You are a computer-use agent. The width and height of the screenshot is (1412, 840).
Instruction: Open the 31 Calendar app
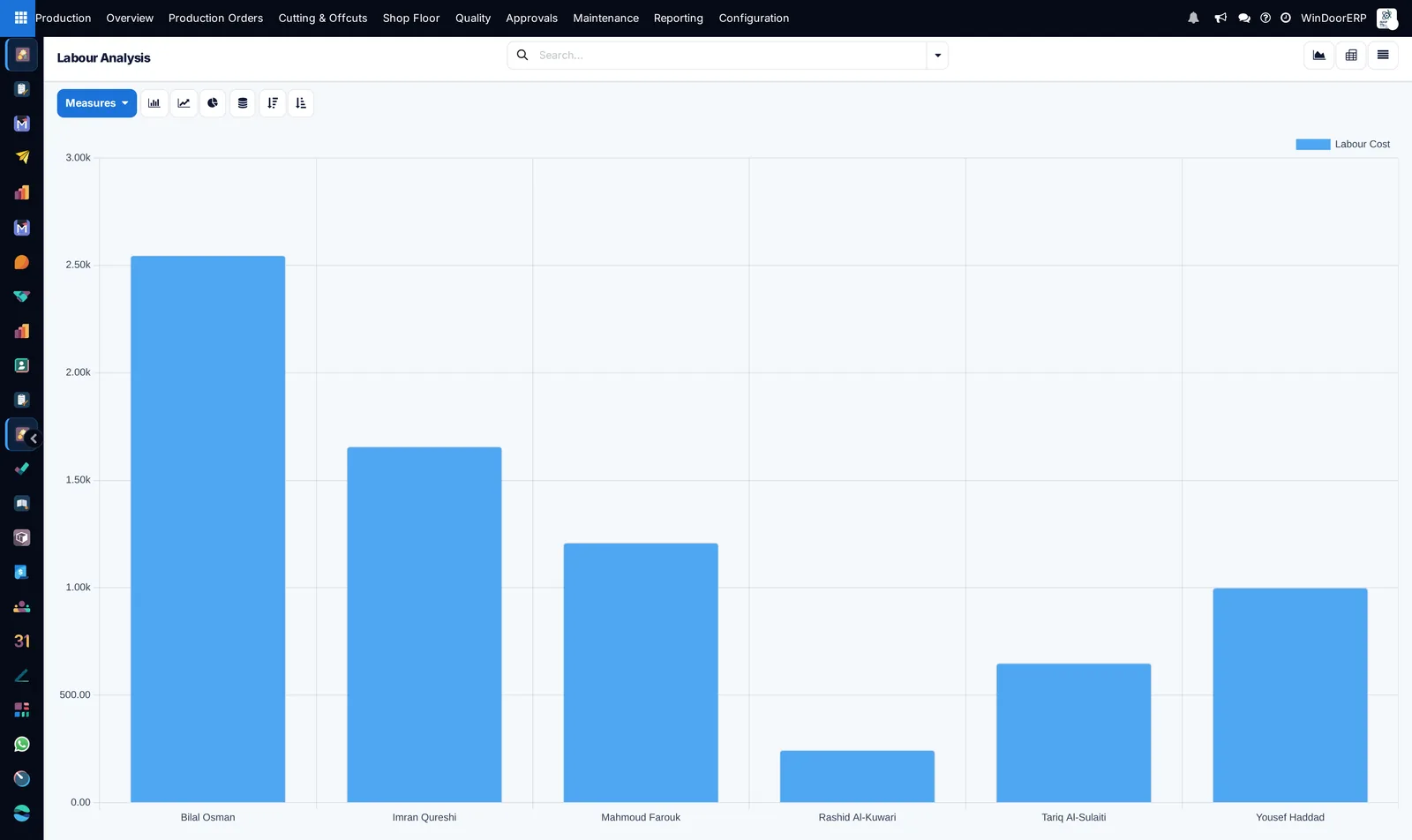[22, 641]
